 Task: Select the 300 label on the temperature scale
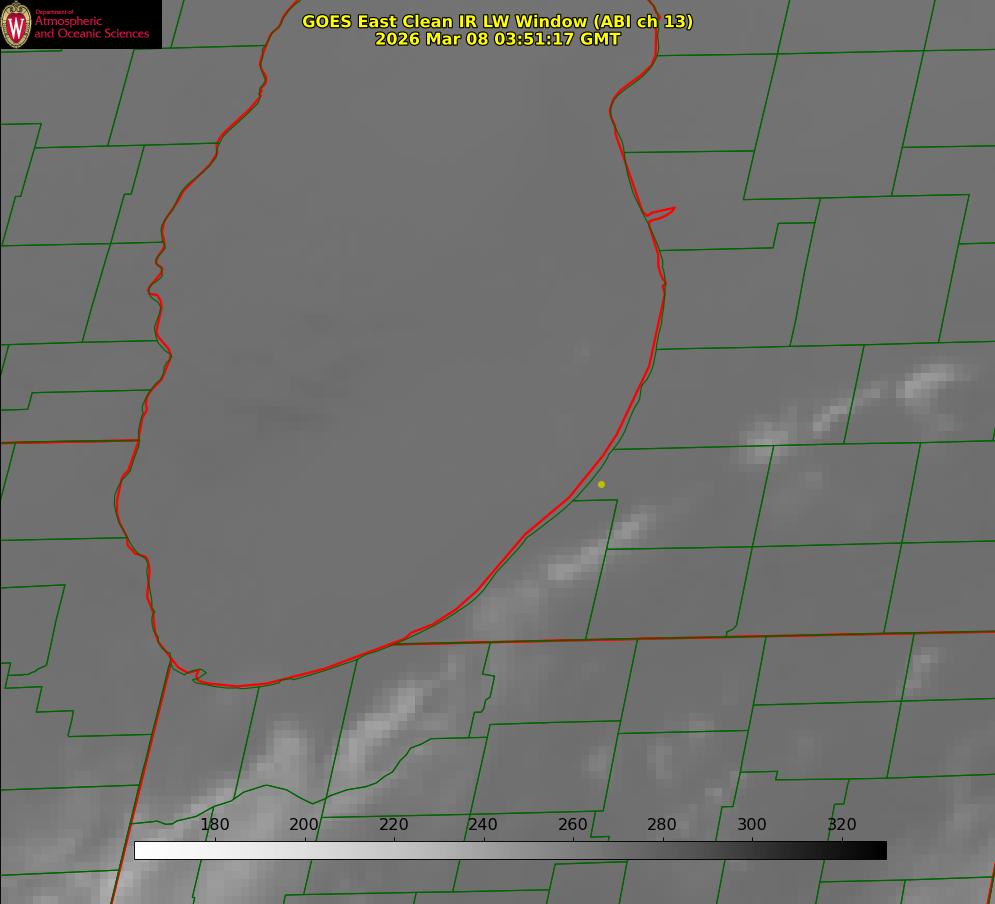(752, 825)
